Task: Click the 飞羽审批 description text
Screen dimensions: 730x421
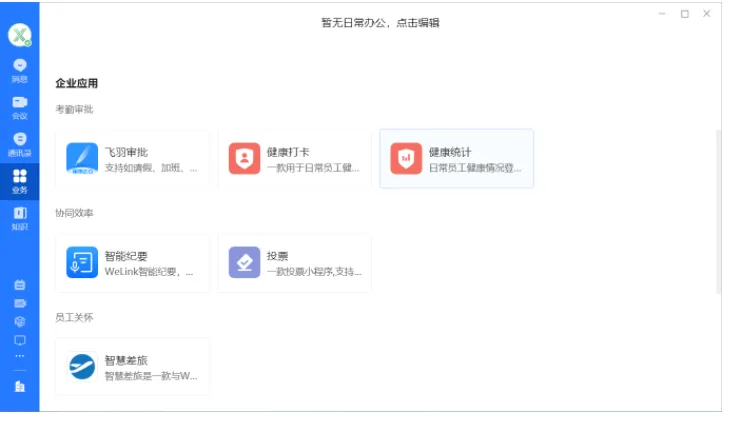Action: (x=151, y=168)
